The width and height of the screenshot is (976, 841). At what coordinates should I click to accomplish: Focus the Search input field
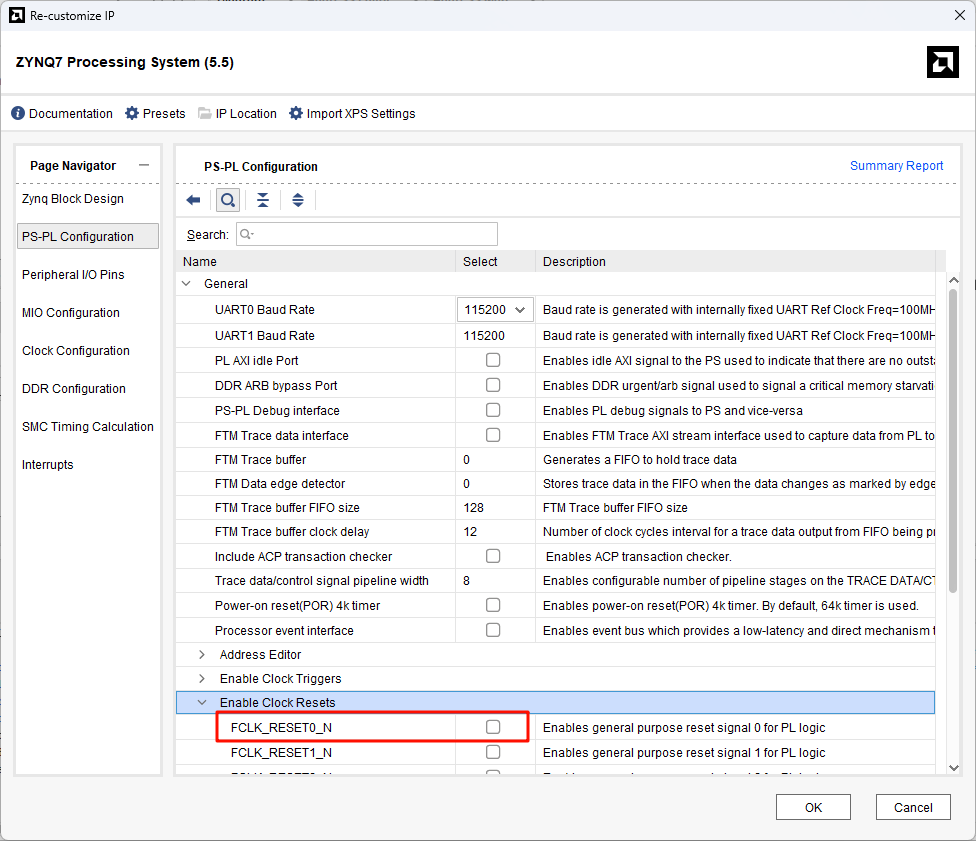point(367,234)
